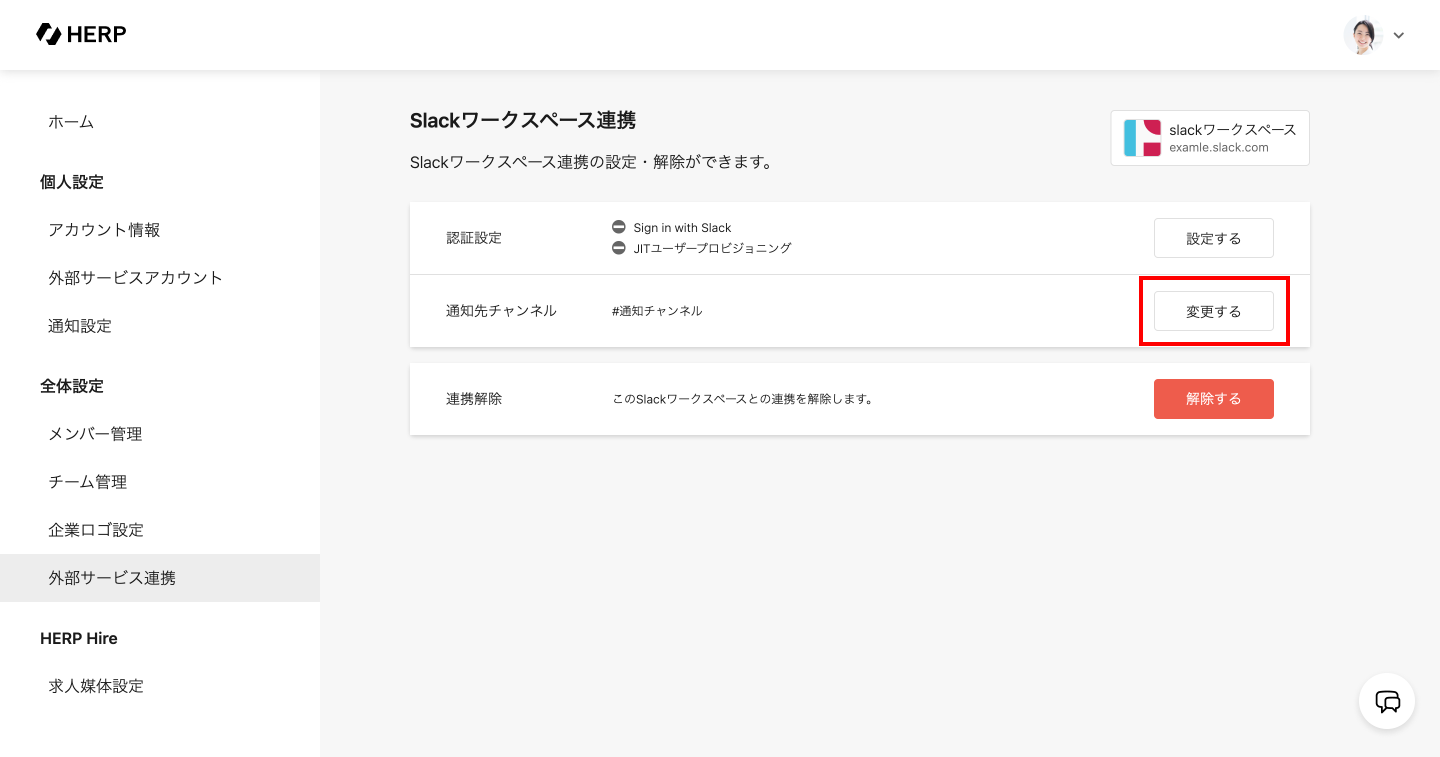Click the Slack workspace logo icon
Screen dimensions: 1440x757
tap(1142, 138)
